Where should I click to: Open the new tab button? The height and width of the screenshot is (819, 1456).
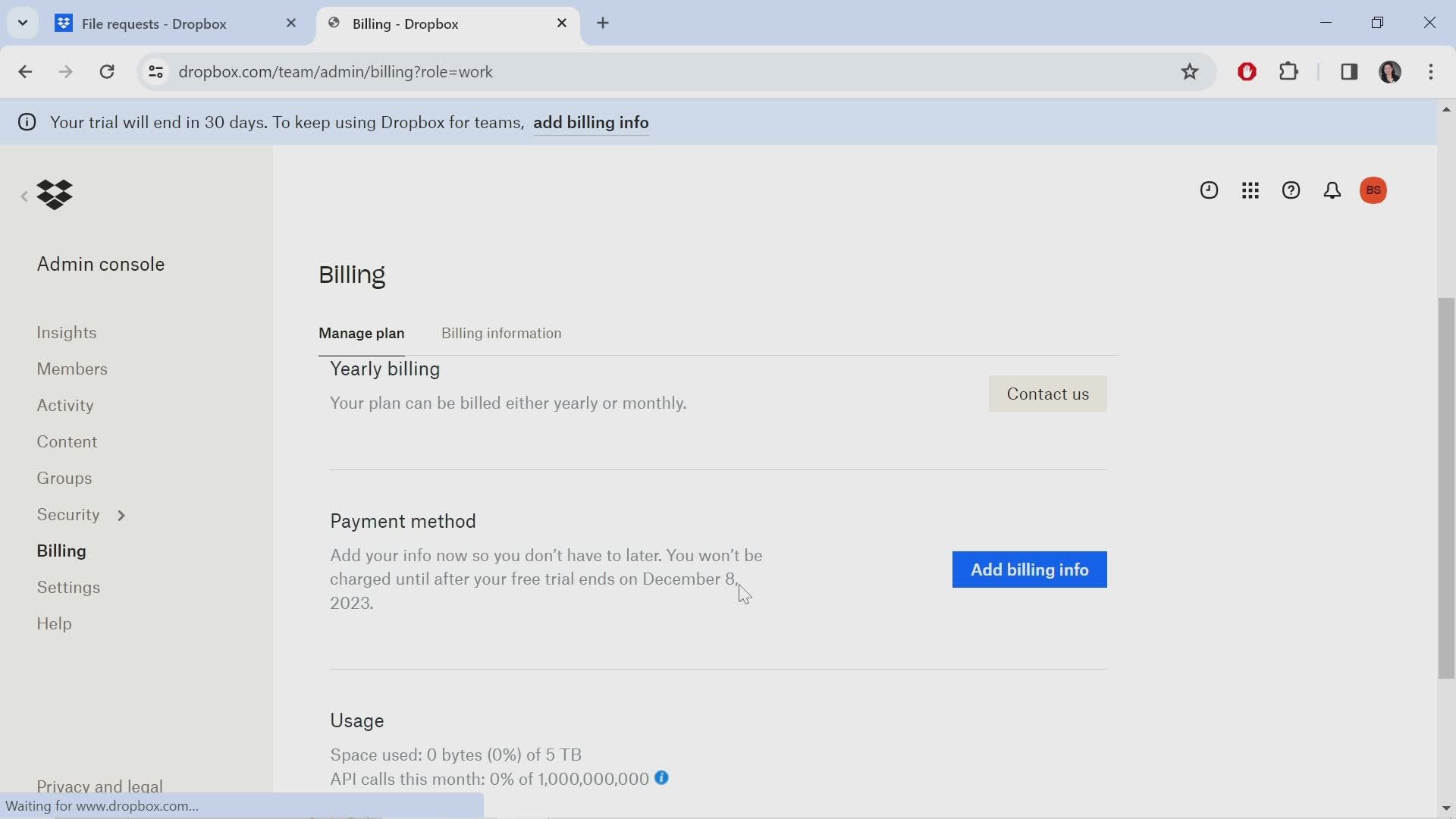[x=602, y=23]
